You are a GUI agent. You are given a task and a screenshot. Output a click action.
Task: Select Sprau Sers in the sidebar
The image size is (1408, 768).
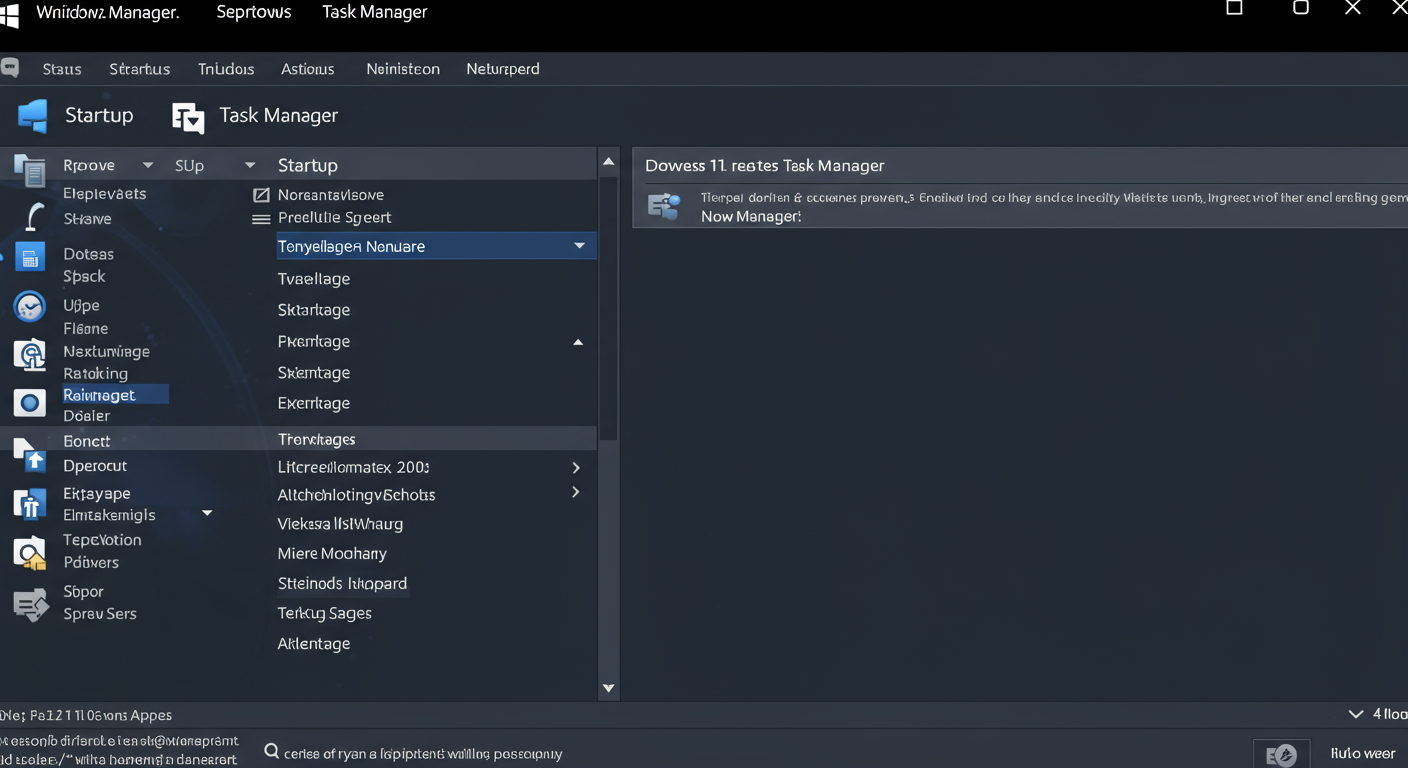(x=100, y=614)
